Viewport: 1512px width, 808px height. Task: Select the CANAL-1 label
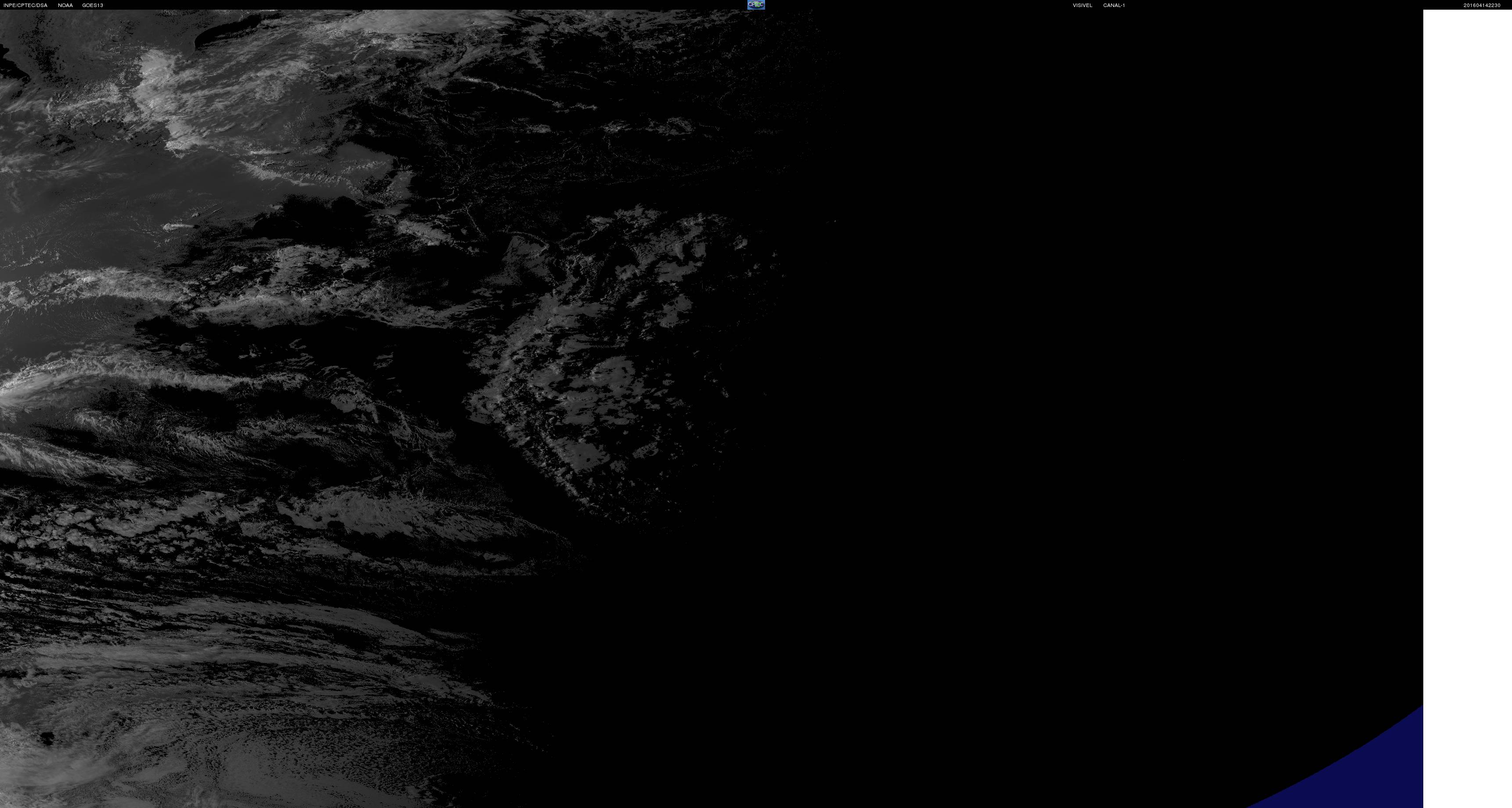(x=1113, y=5)
